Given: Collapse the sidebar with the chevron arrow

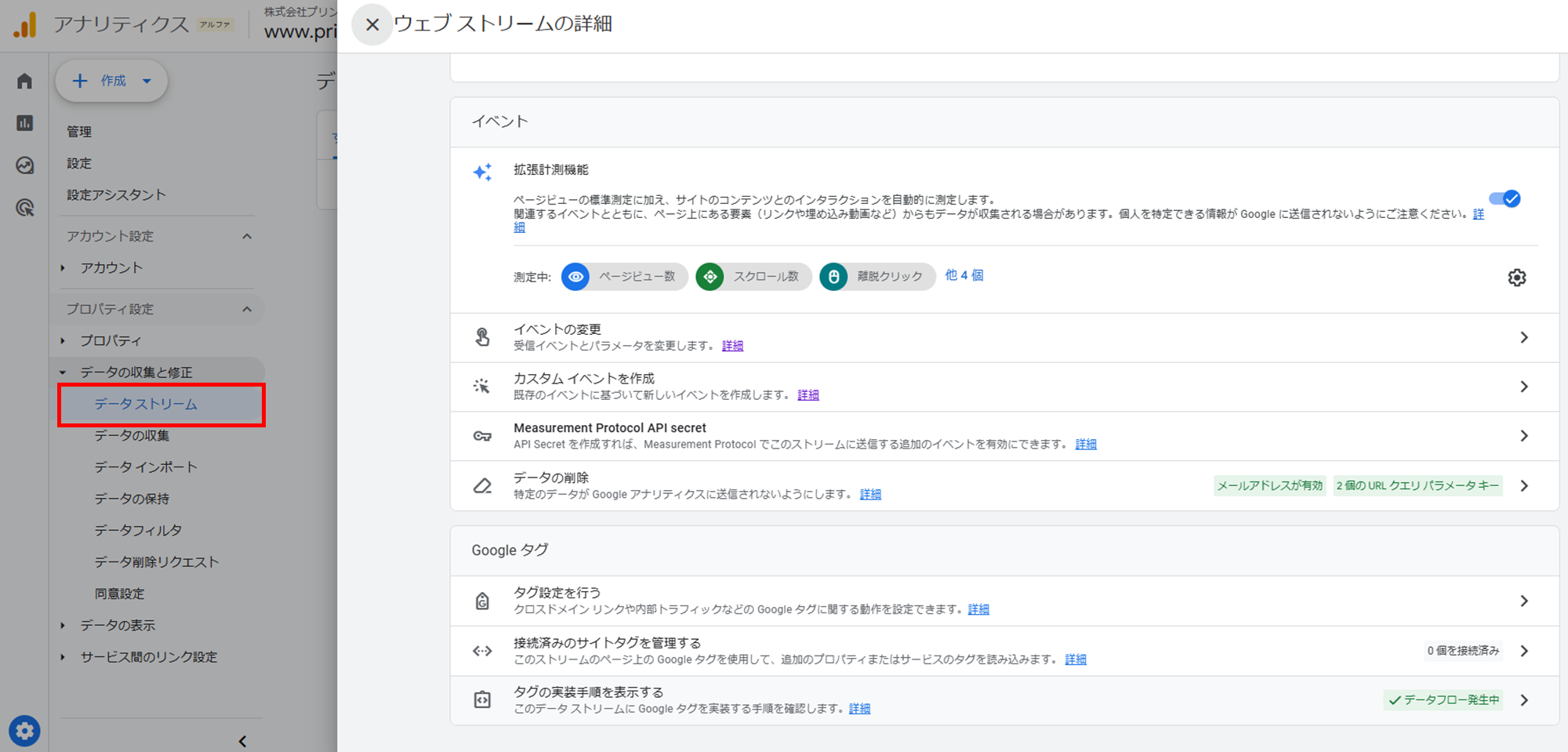Looking at the screenshot, I should pyautogui.click(x=242, y=741).
